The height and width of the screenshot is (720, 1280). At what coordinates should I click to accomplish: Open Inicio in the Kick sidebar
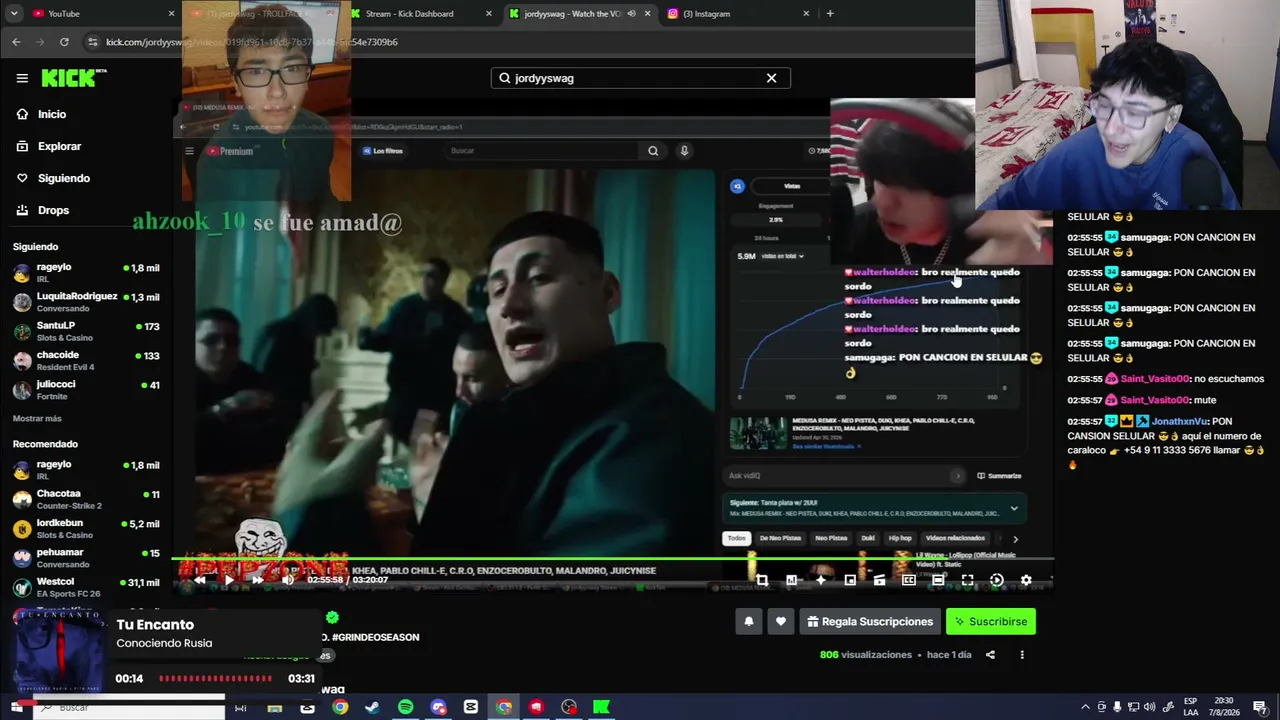52,114
